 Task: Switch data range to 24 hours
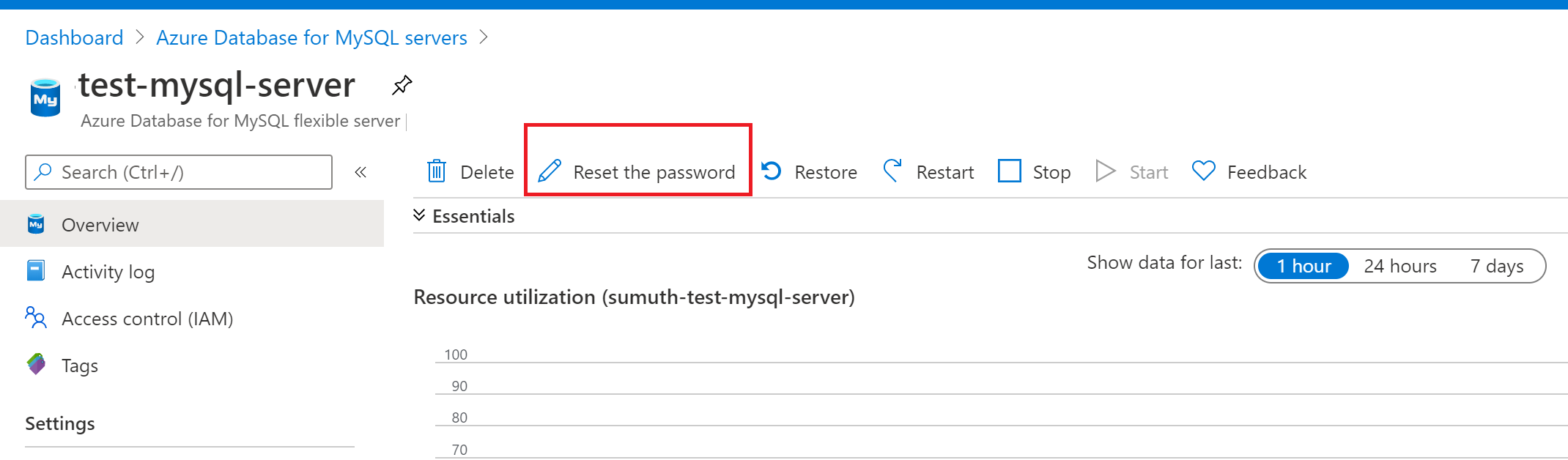[1399, 266]
